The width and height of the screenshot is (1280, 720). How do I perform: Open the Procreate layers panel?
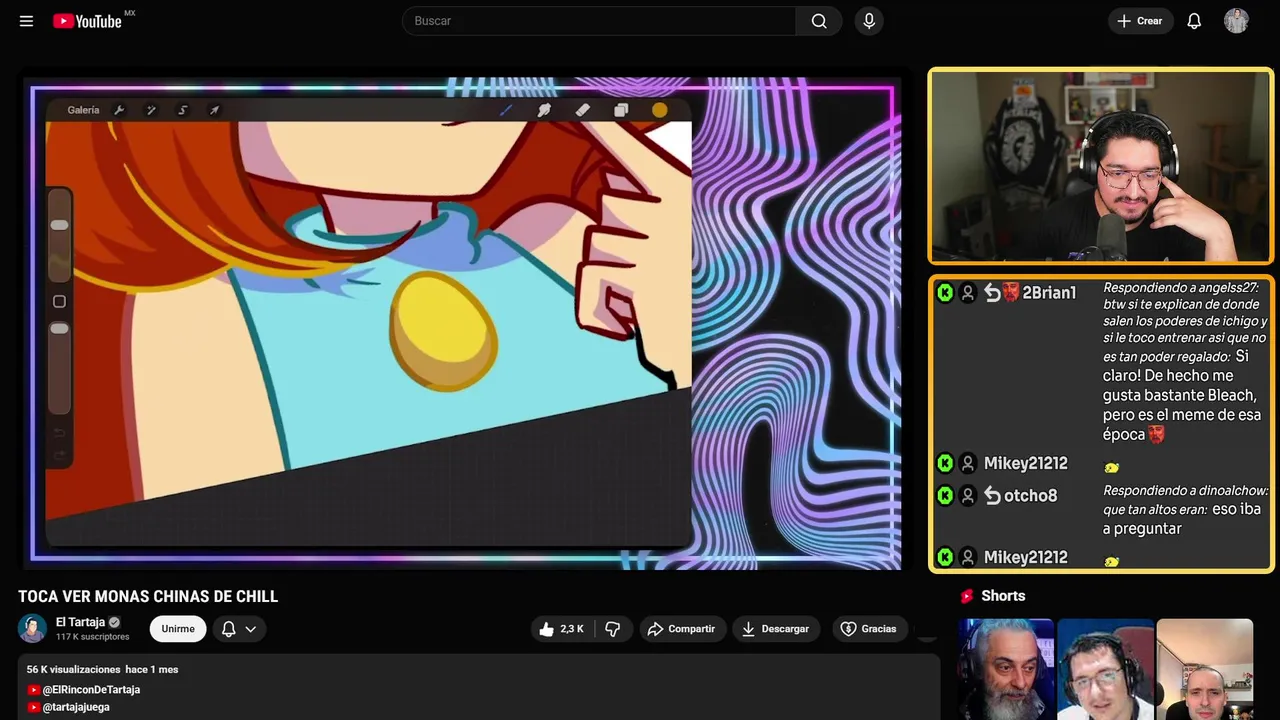pos(621,110)
